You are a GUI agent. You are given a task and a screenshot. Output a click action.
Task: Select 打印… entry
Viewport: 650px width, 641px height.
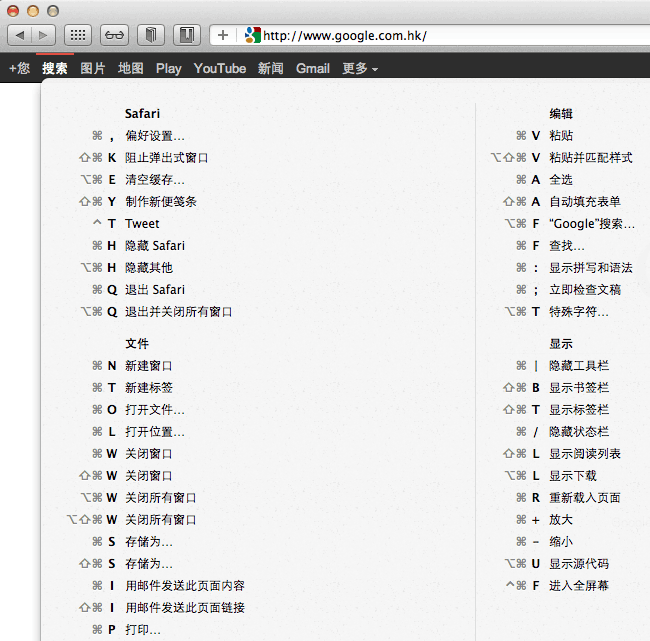(143, 629)
